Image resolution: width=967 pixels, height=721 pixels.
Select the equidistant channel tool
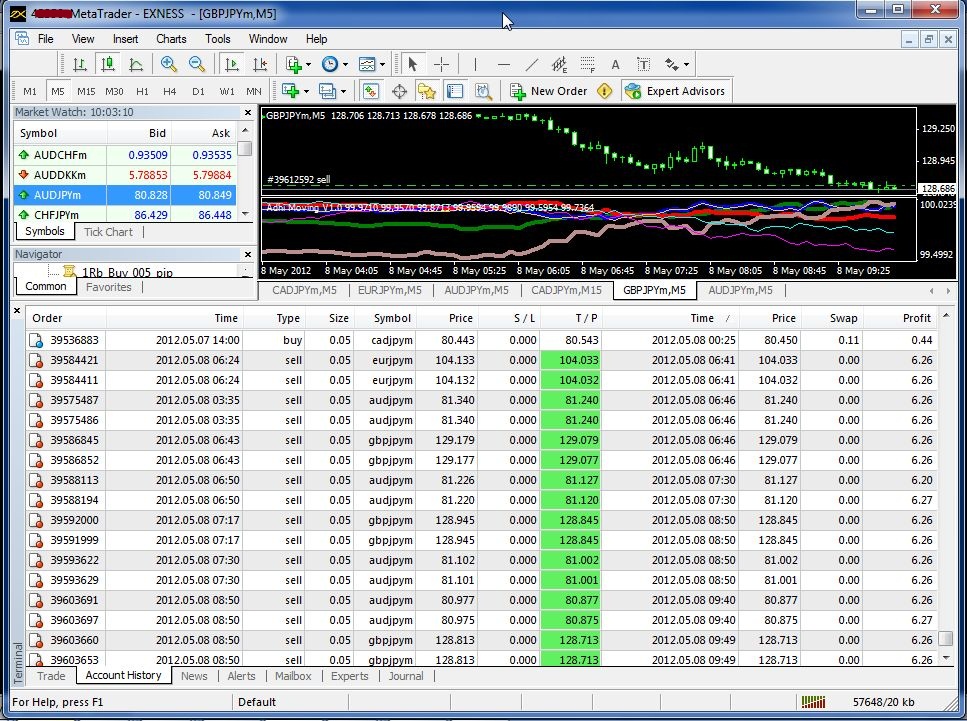tap(559, 64)
